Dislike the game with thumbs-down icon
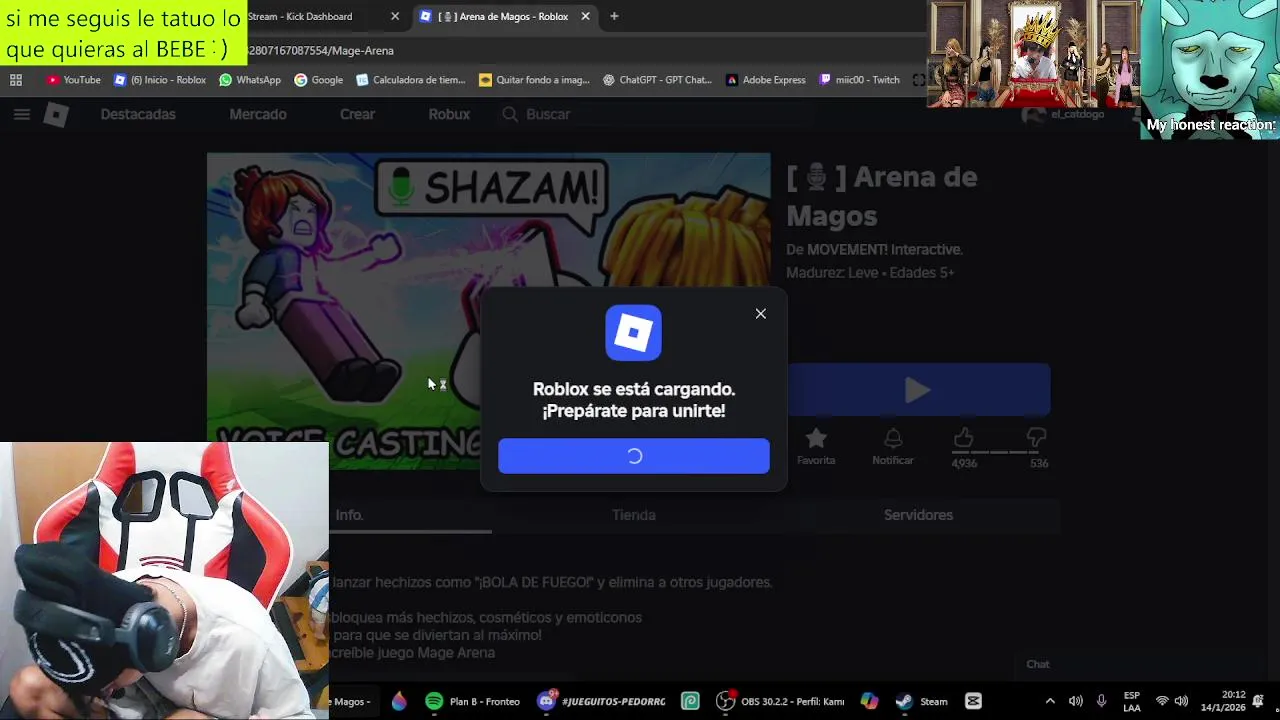1280x720 pixels. (1036, 437)
